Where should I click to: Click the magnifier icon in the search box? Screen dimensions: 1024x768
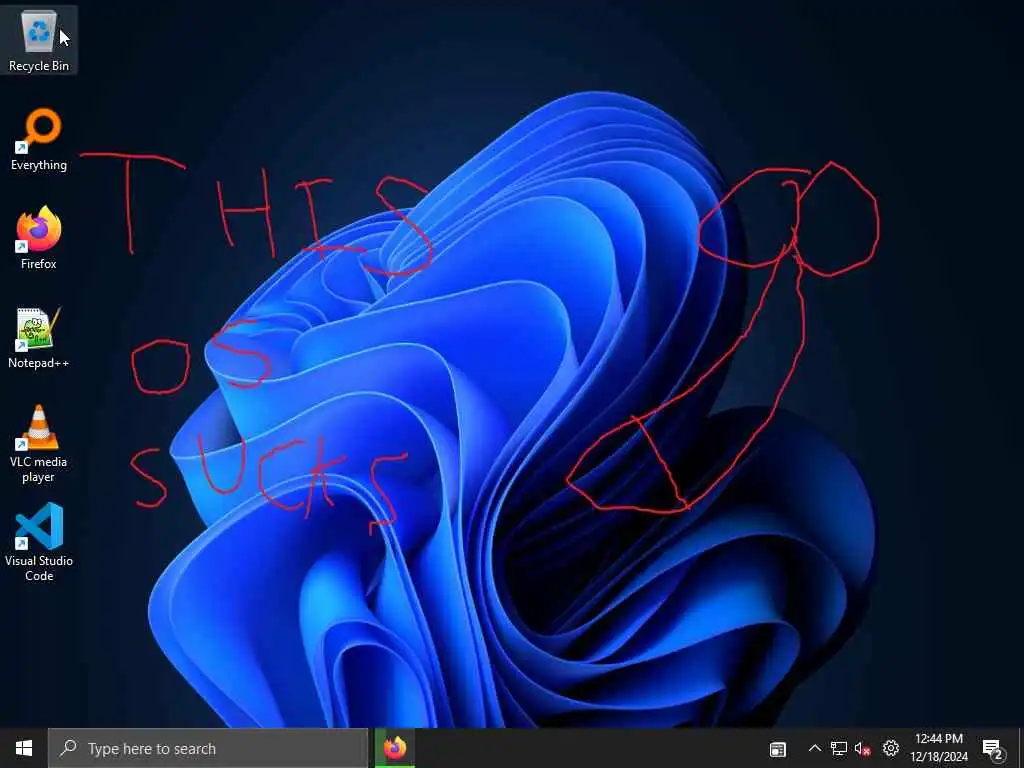click(69, 748)
